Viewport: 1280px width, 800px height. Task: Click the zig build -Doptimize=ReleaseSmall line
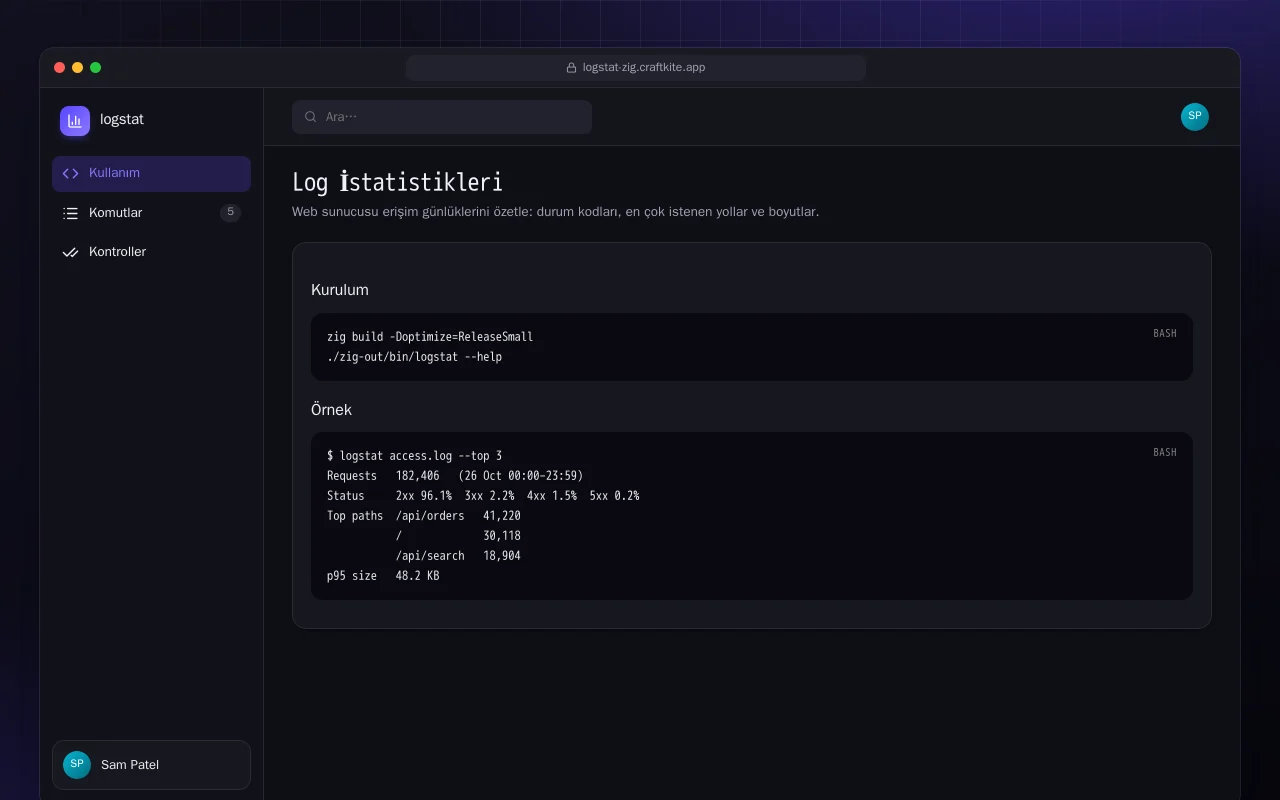[x=430, y=337]
